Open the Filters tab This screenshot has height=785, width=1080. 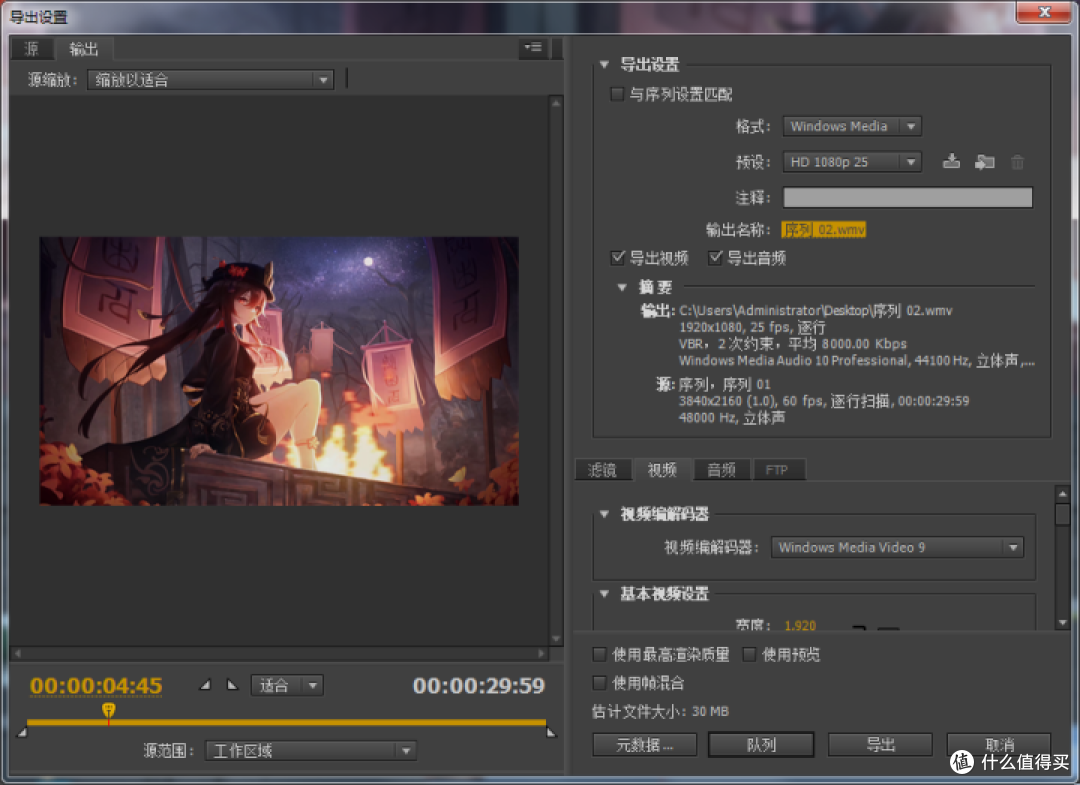click(x=602, y=470)
